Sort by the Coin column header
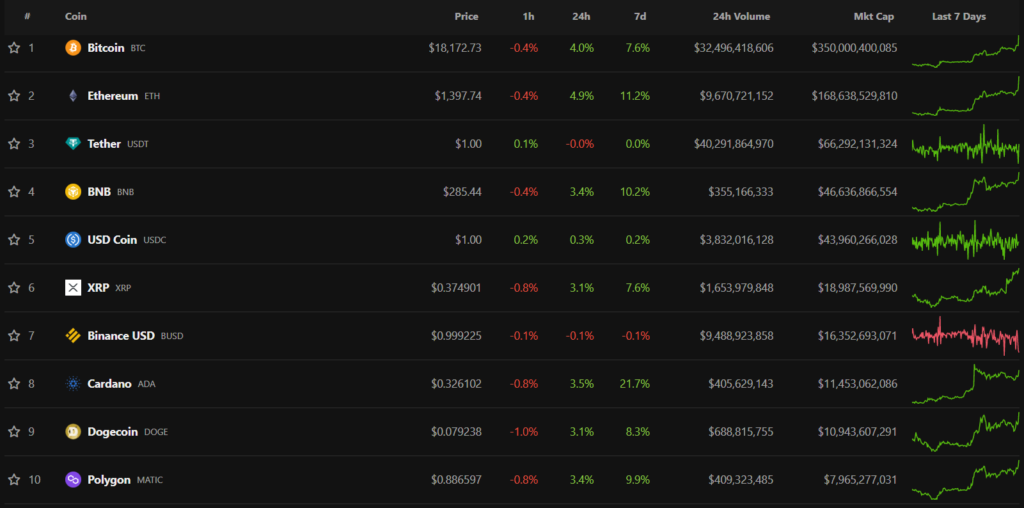Screen dimensions: 1024x508 click(x=76, y=17)
